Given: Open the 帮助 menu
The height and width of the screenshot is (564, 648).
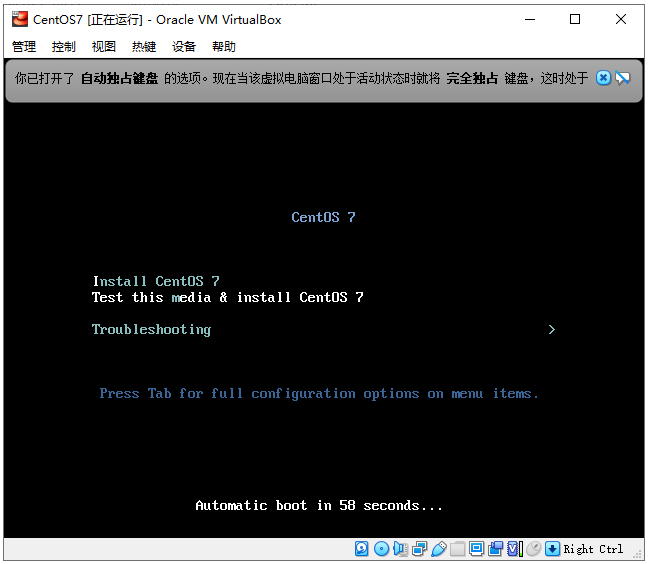Looking at the screenshot, I should click(x=224, y=47).
